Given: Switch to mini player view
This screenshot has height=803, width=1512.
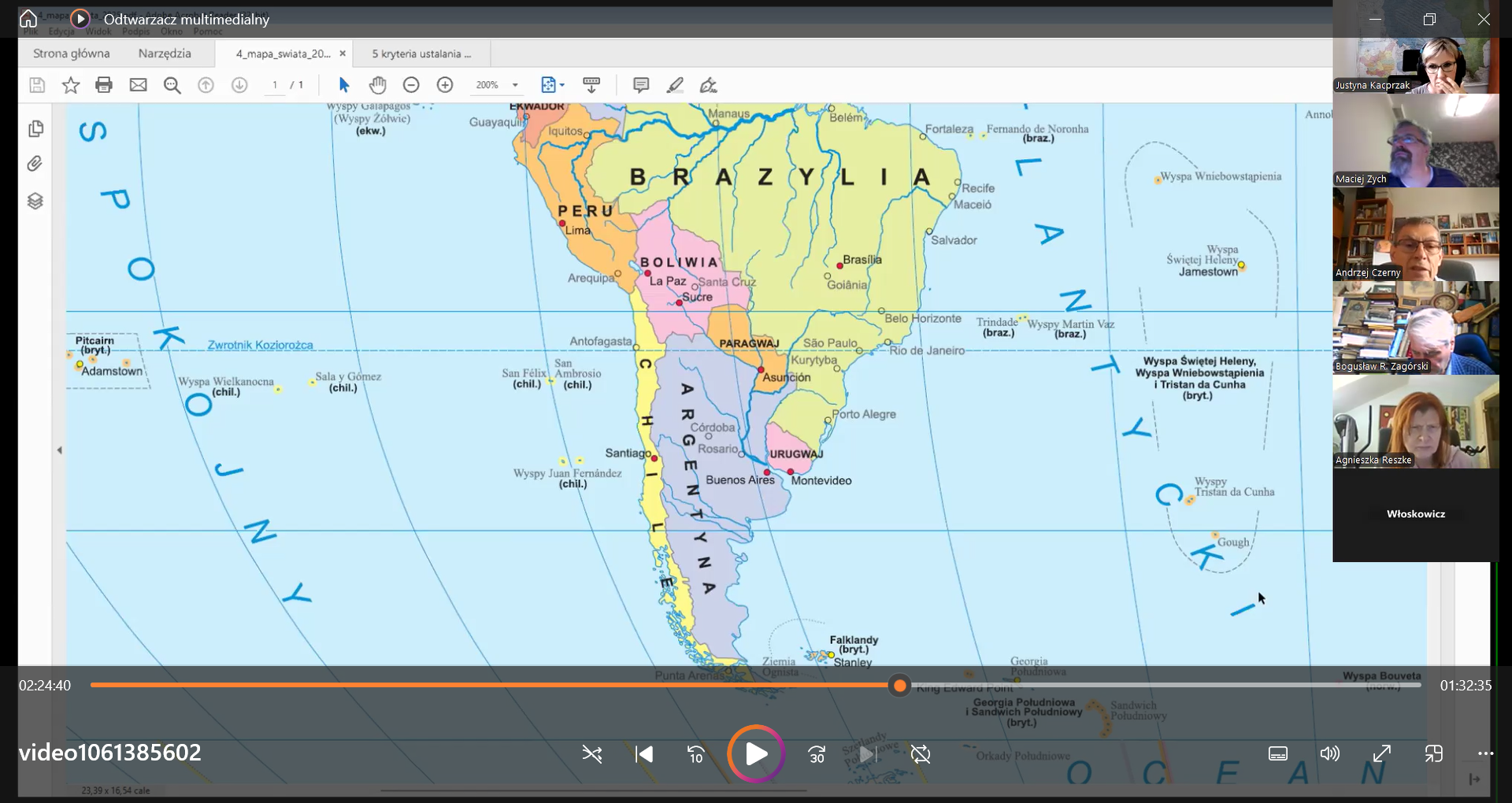Looking at the screenshot, I should 1434,753.
